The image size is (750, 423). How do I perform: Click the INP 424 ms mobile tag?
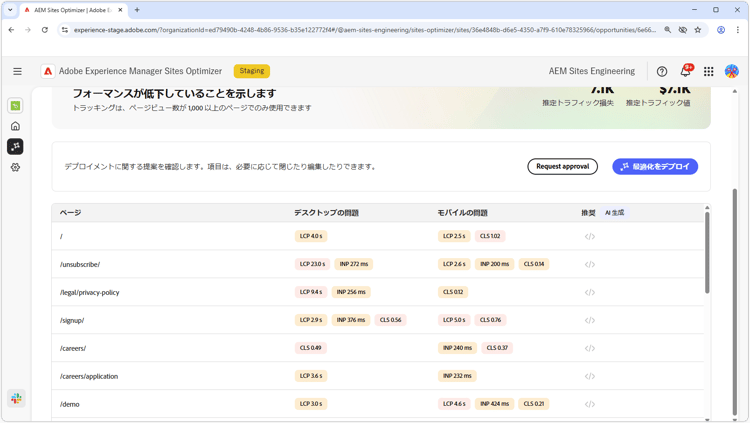click(x=495, y=404)
